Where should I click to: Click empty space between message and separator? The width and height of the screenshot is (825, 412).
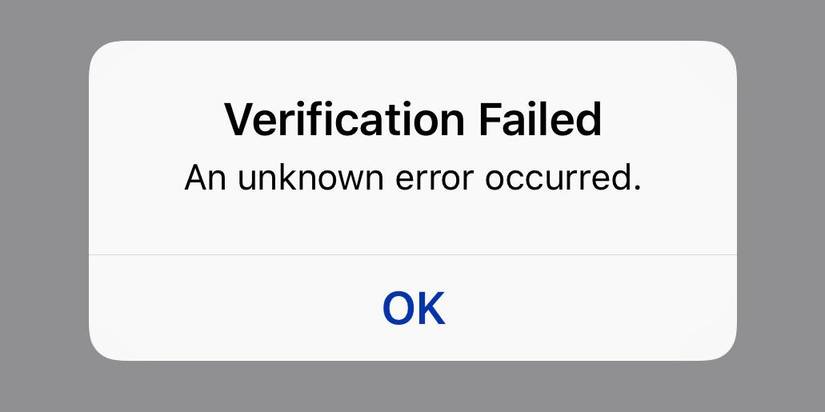413,224
